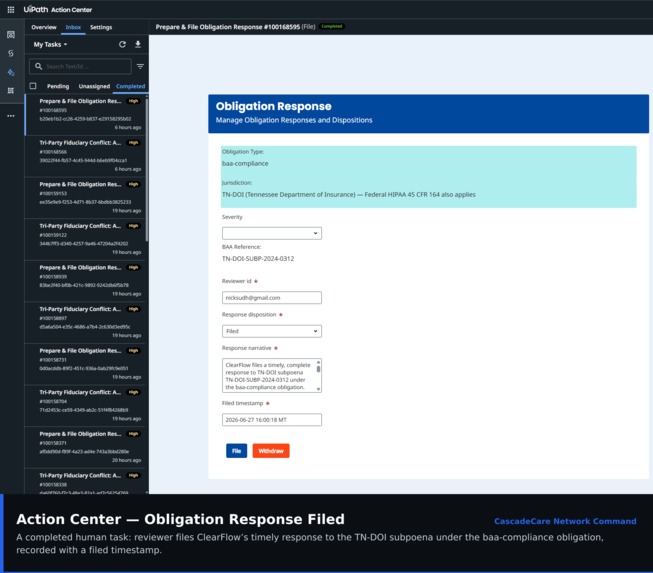Open Prepare & File Obligation task #100159153

point(87,198)
